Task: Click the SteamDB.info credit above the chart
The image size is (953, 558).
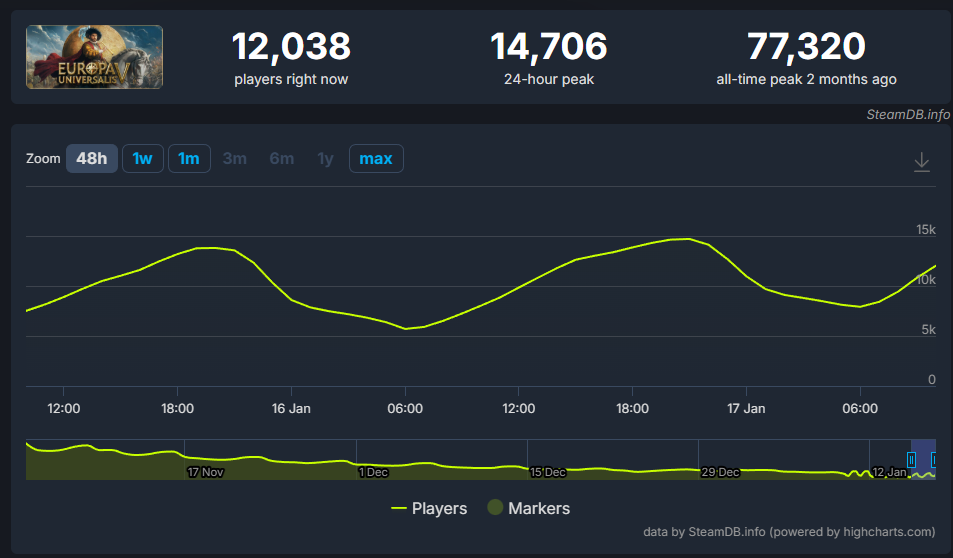Action: [x=907, y=114]
